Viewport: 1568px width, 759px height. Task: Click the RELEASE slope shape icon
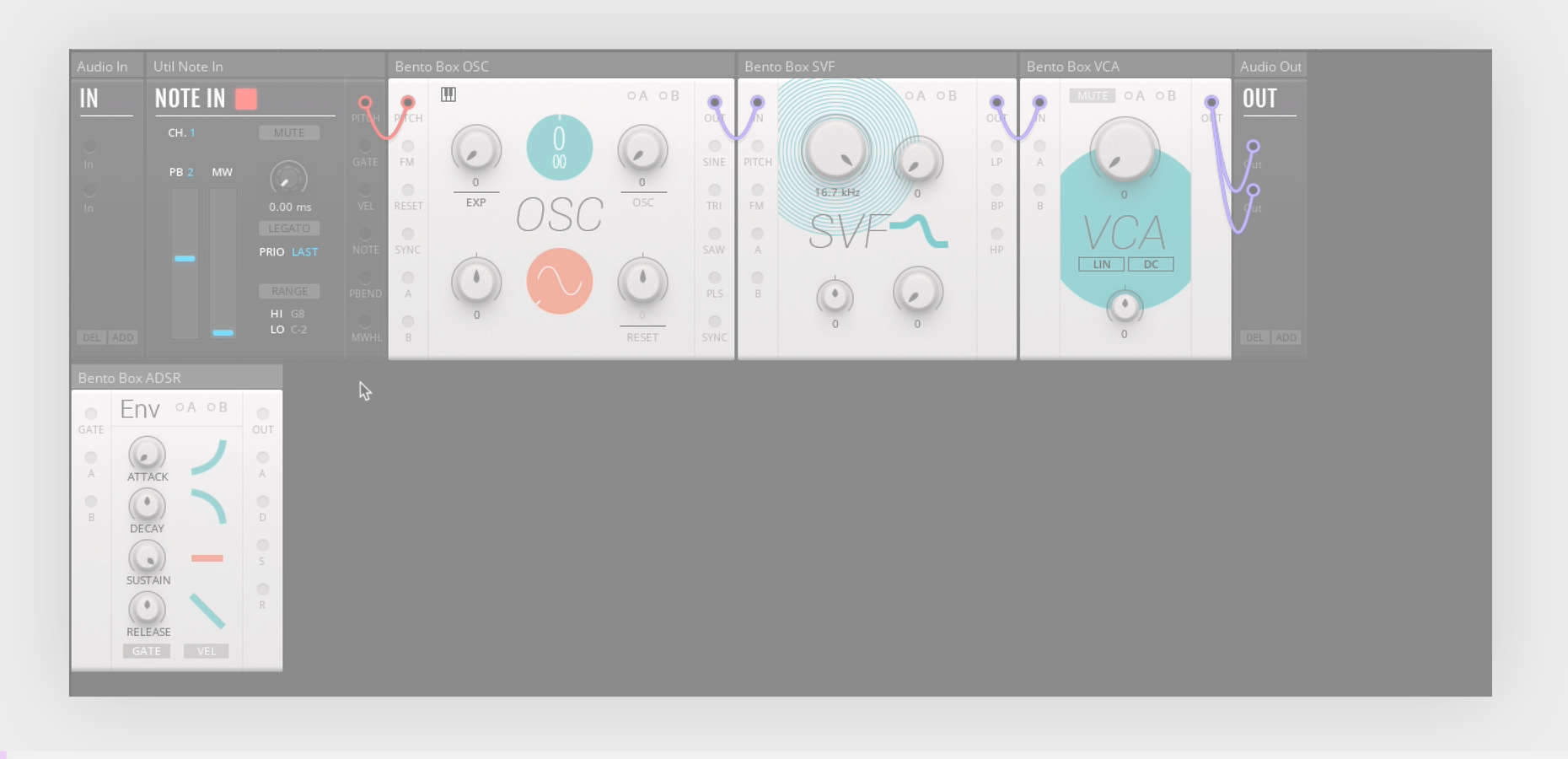(x=207, y=611)
